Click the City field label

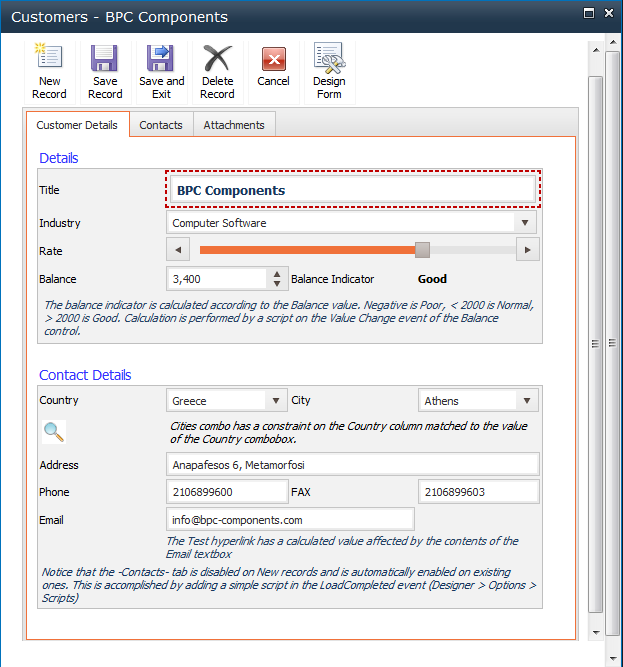pos(301,400)
